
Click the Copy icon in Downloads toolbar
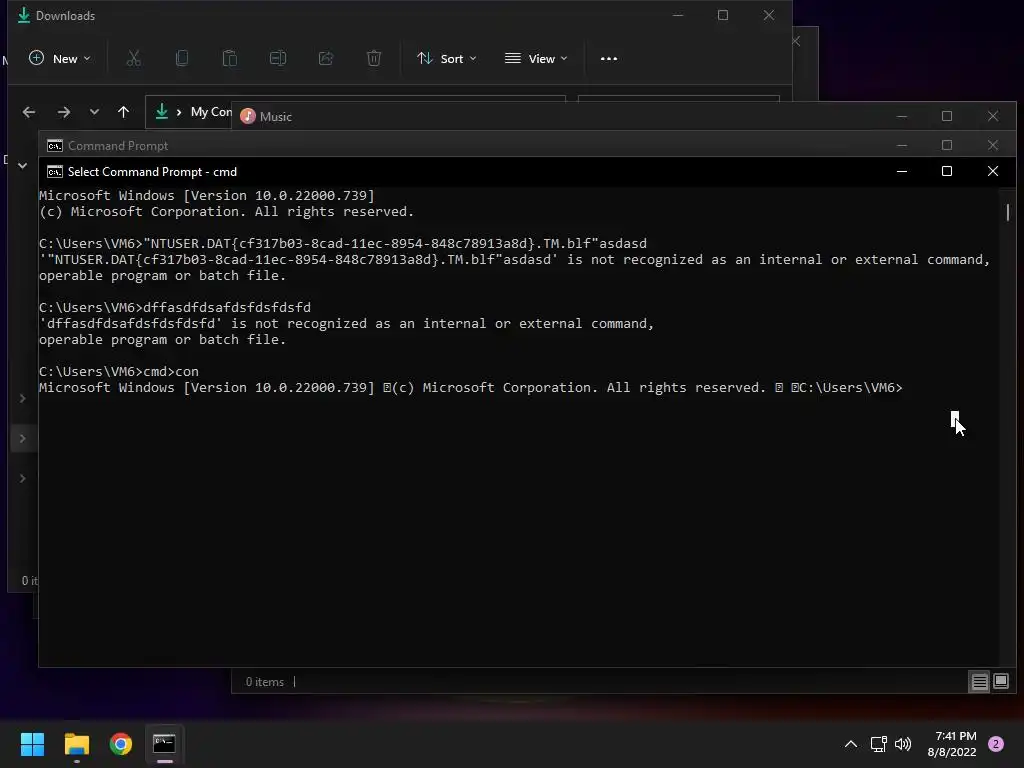(182, 59)
